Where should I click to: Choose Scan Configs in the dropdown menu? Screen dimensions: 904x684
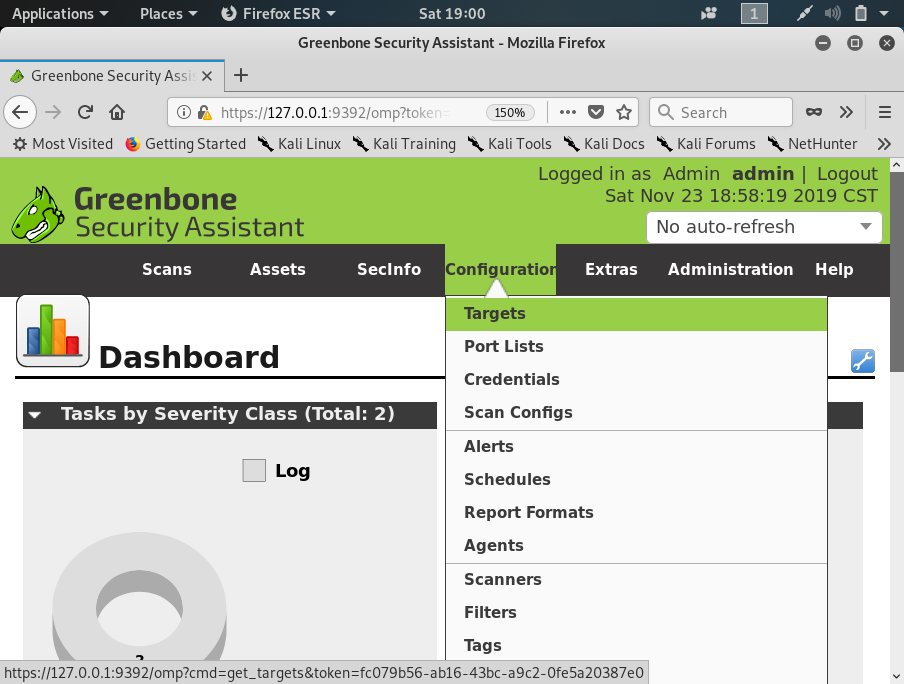518,413
